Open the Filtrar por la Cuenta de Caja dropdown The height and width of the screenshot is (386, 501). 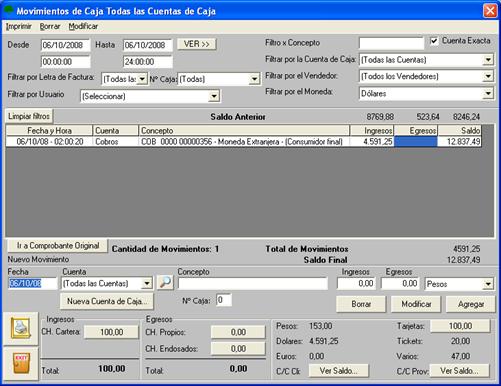pos(488,60)
